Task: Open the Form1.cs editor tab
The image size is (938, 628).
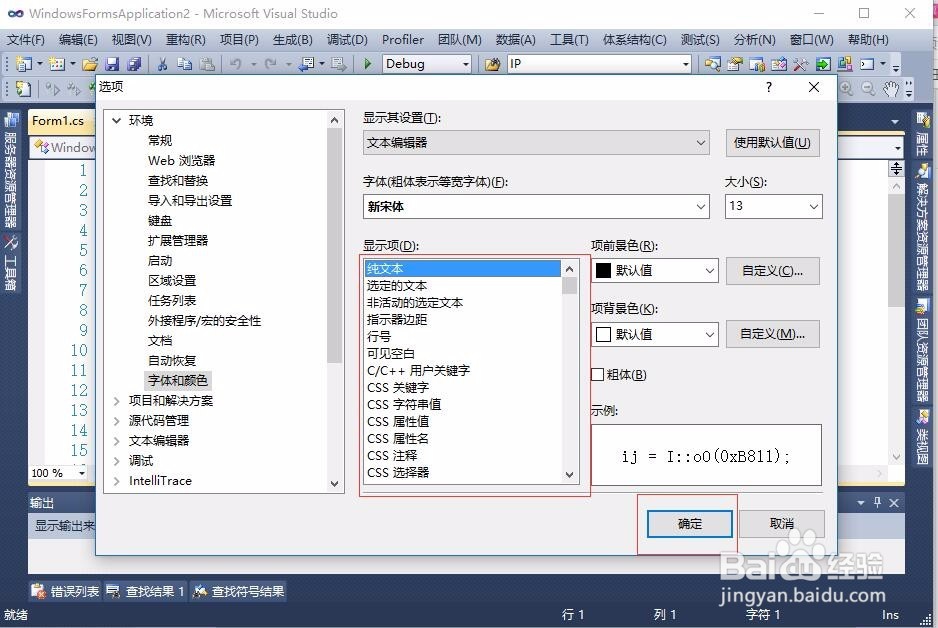Action: [x=58, y=121]
